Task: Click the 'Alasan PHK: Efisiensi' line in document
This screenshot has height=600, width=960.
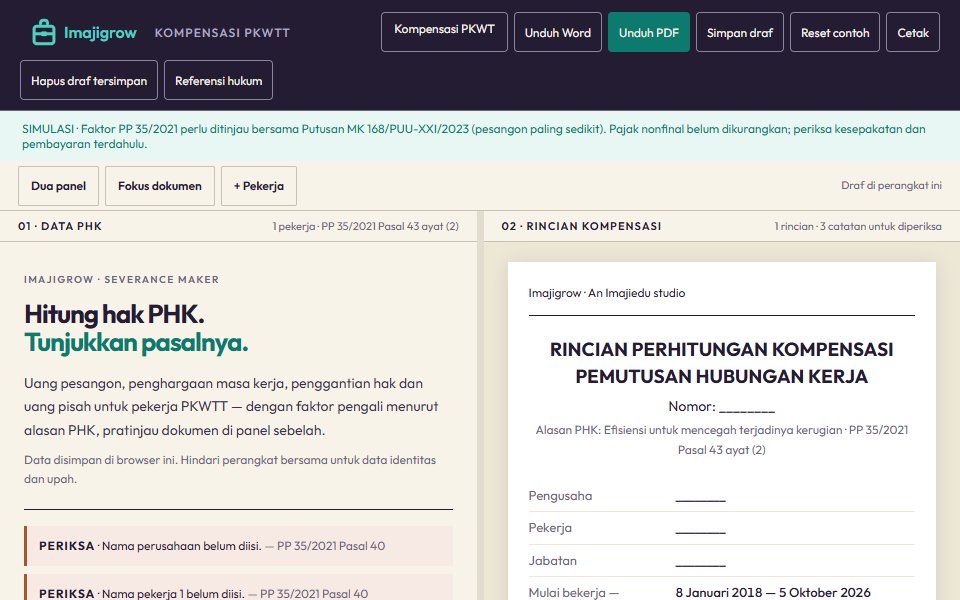Action: (x=721, y=440)
